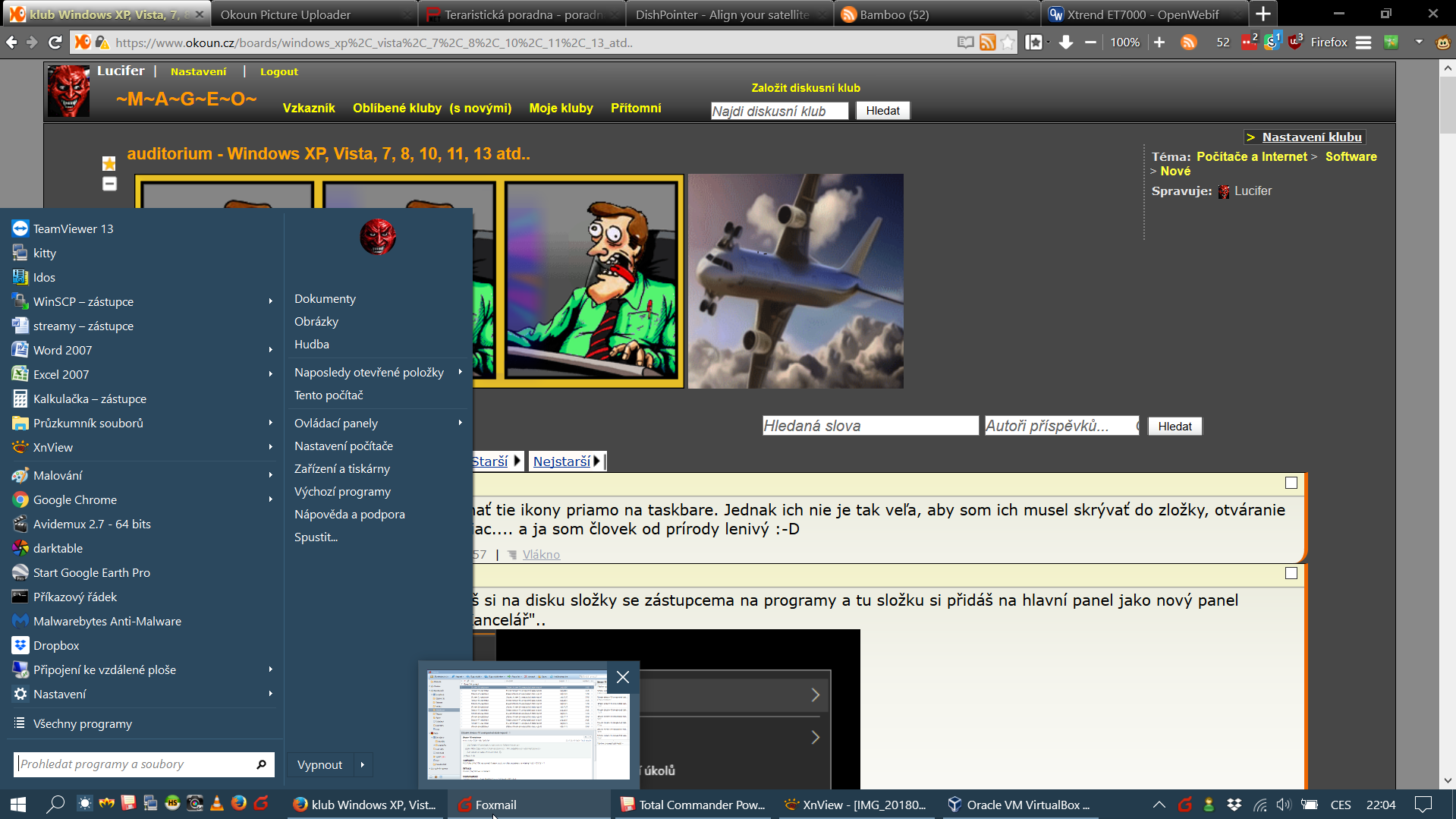Viewport: 1456px width, 819px height.
Task: Click the Reader view icon in address bar
Action: pos(965,43)
